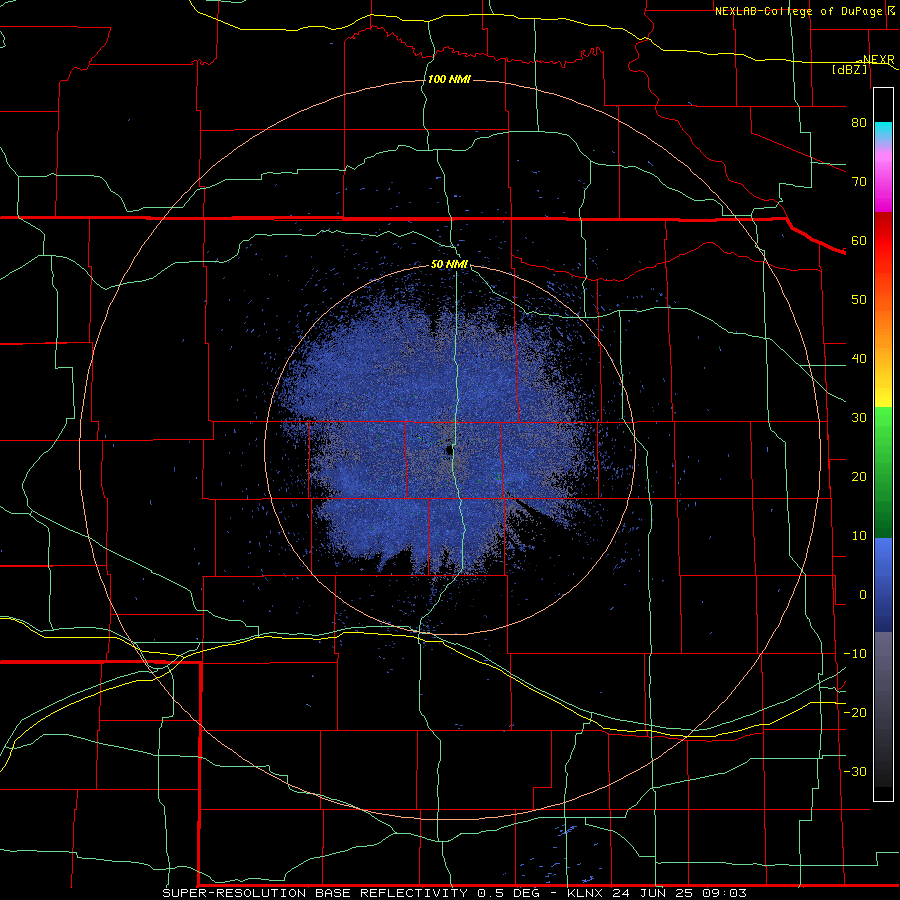Click the 0 value on the color scale

point(863,595)
